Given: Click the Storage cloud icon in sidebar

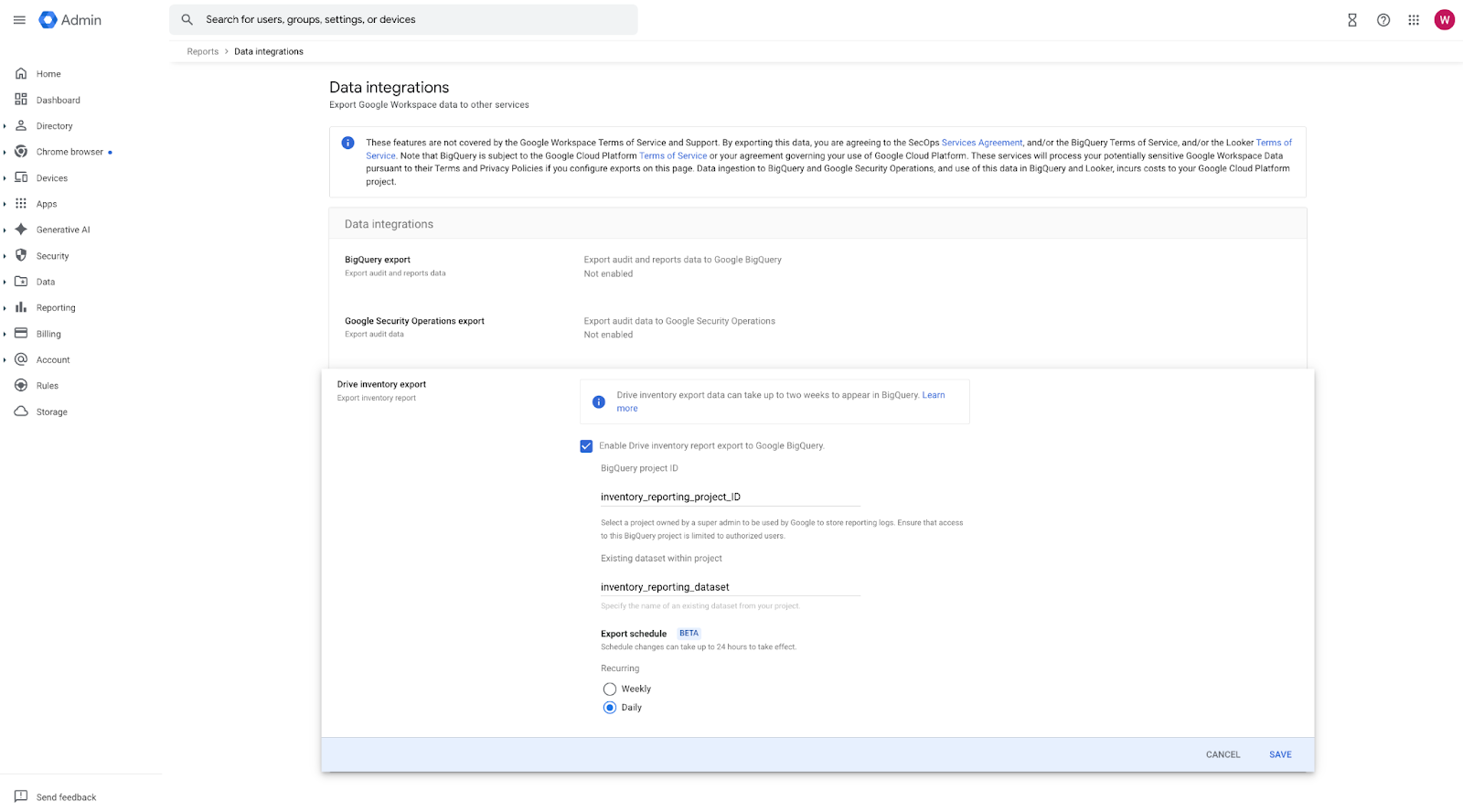Looking at the screenshot, I should coord(21,411).
